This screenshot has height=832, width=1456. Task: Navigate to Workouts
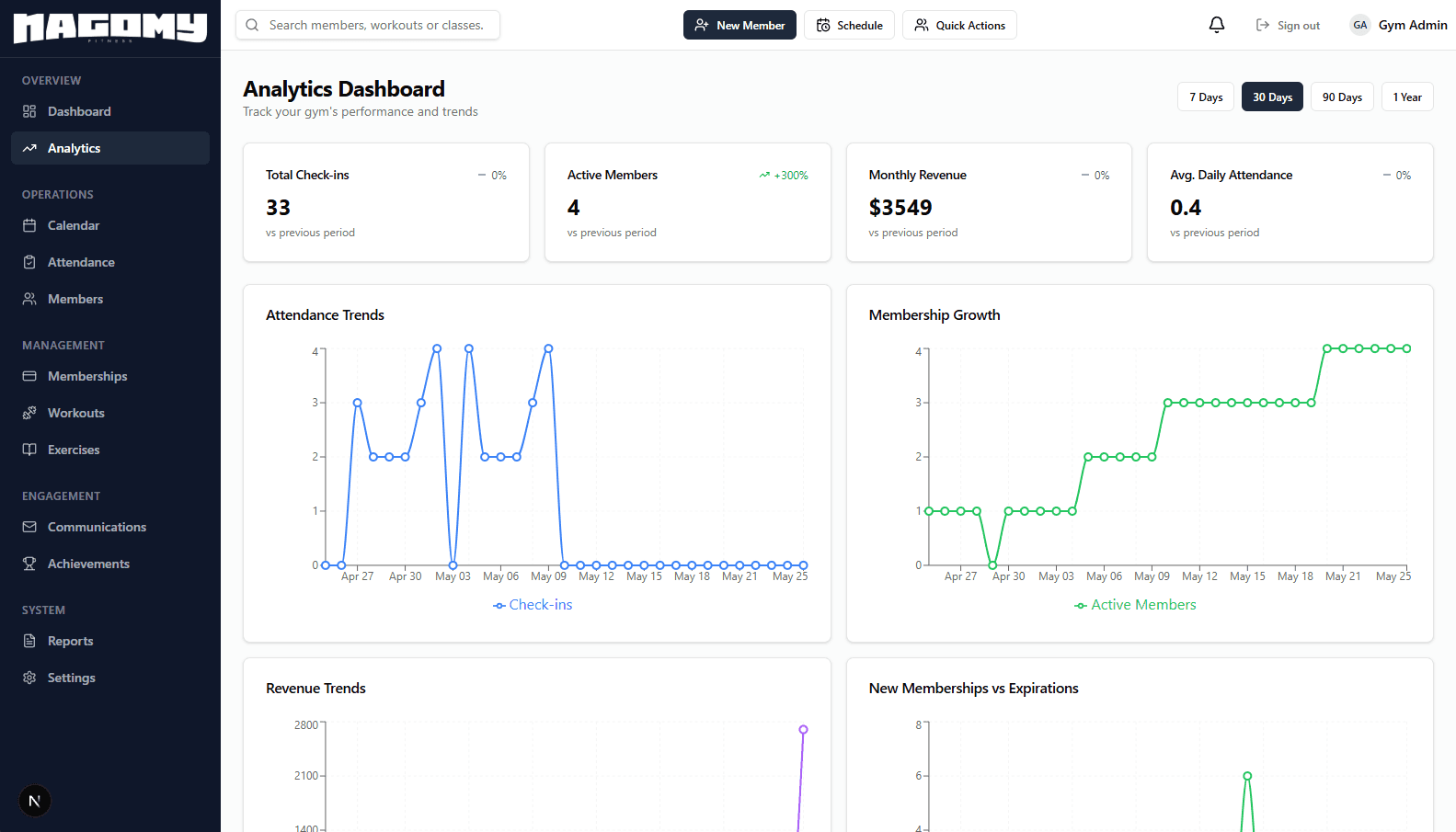[110, 413]
